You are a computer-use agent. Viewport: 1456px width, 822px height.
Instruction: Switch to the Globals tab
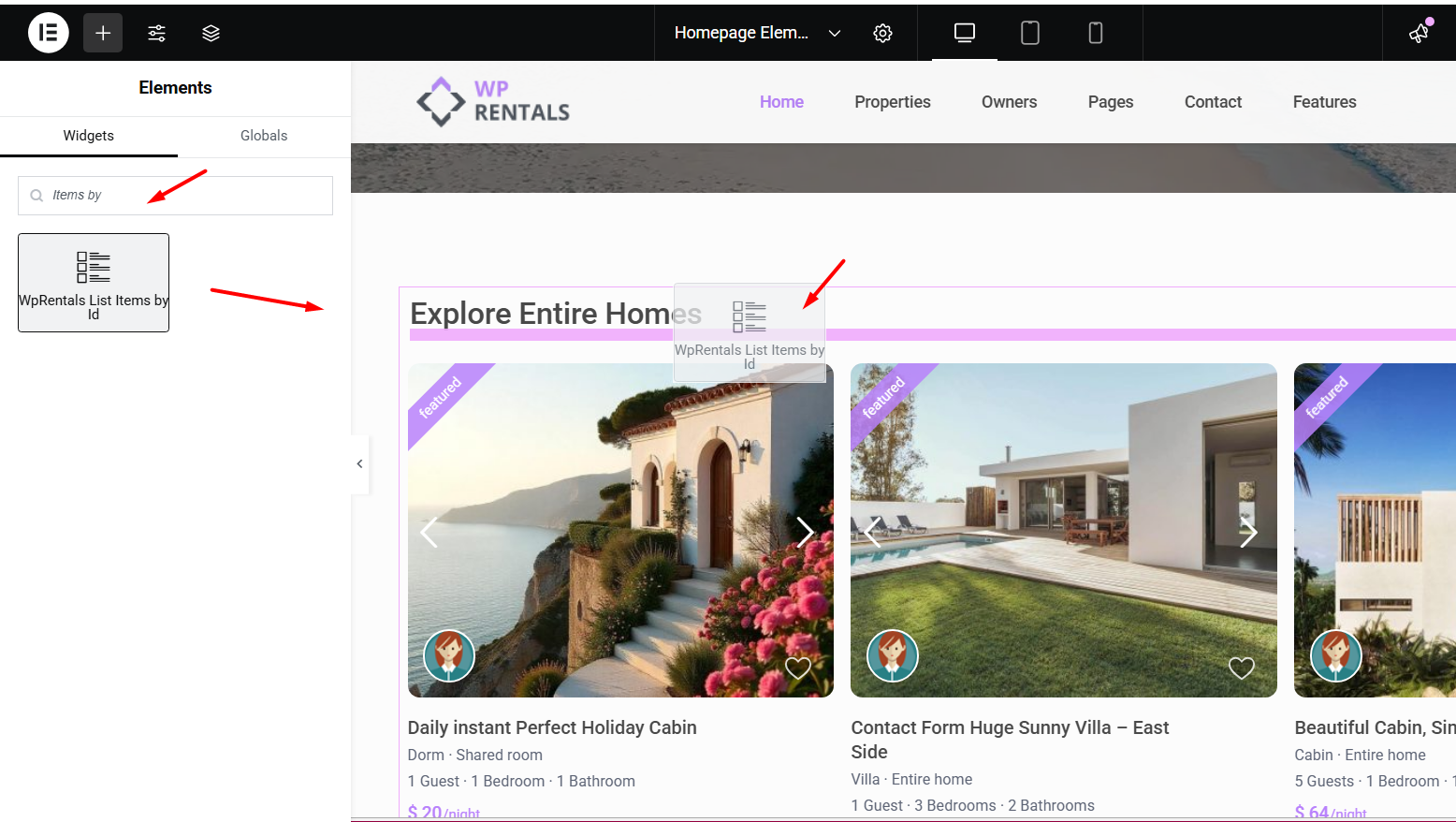click(264, 136)
